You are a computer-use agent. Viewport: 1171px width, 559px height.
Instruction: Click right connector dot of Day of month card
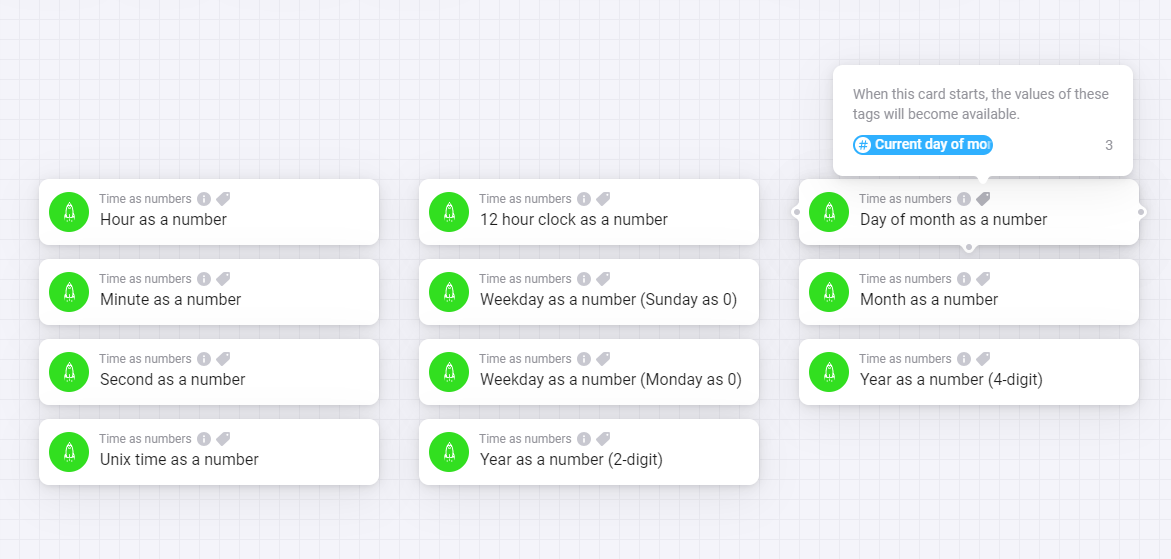point(1140,212)
